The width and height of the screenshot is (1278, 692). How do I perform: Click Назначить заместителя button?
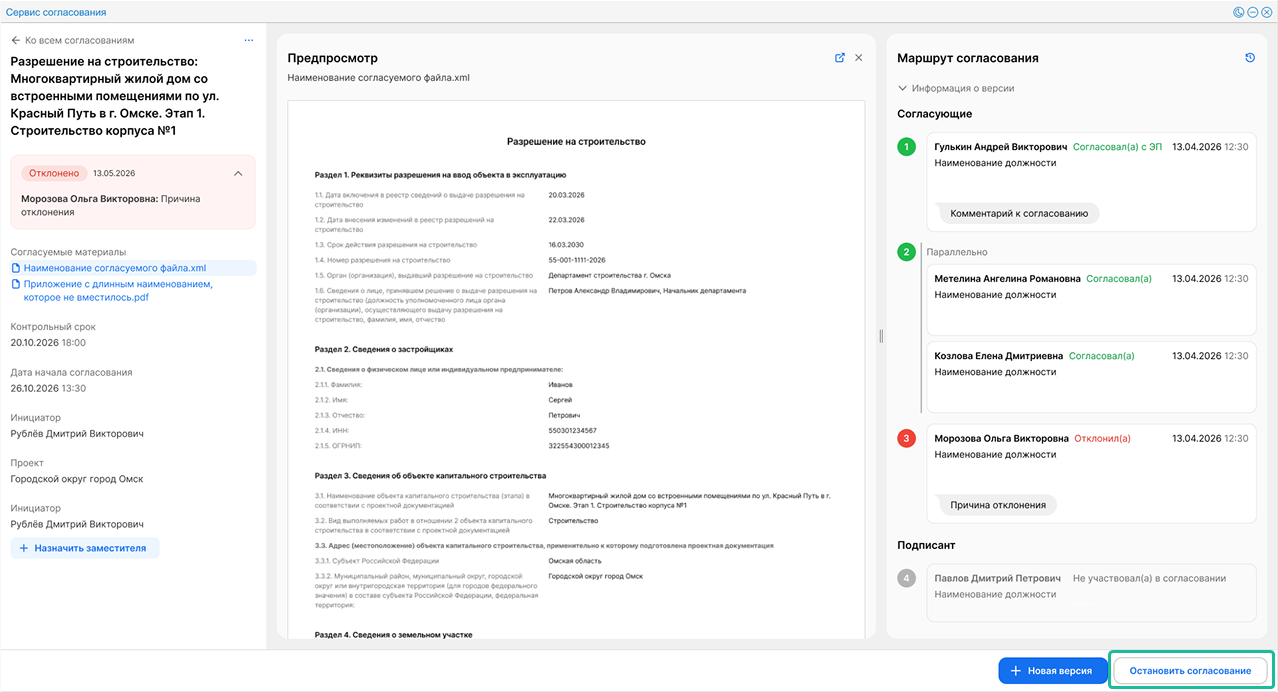click(85, 548)
